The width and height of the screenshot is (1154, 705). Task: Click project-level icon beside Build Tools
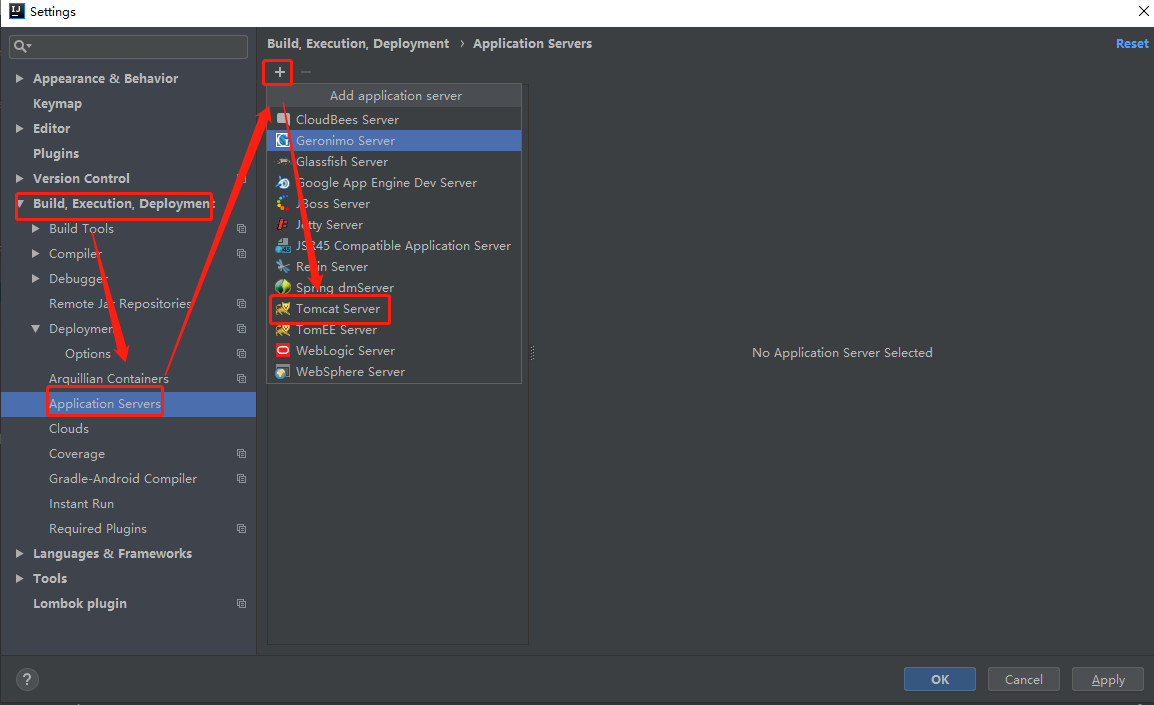coord(241,229)
